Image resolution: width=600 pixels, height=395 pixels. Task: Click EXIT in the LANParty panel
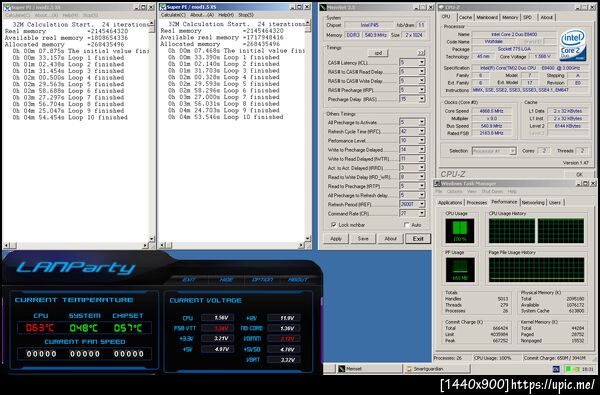(189, 280)
